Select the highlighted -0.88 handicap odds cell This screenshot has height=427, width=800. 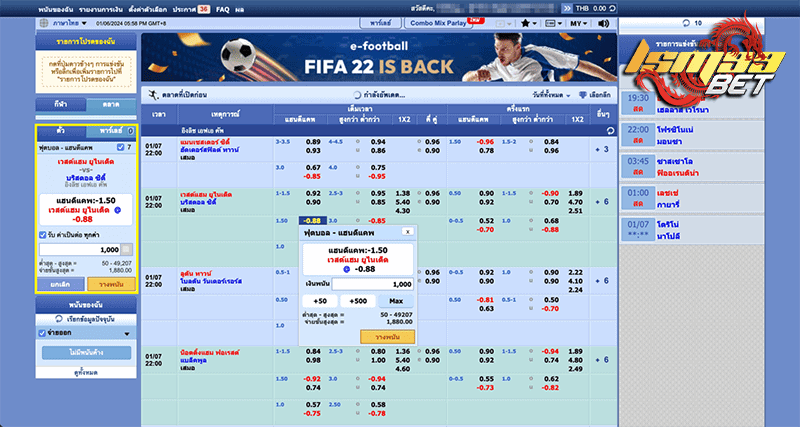pyautogui.click(x=312, y=221)
